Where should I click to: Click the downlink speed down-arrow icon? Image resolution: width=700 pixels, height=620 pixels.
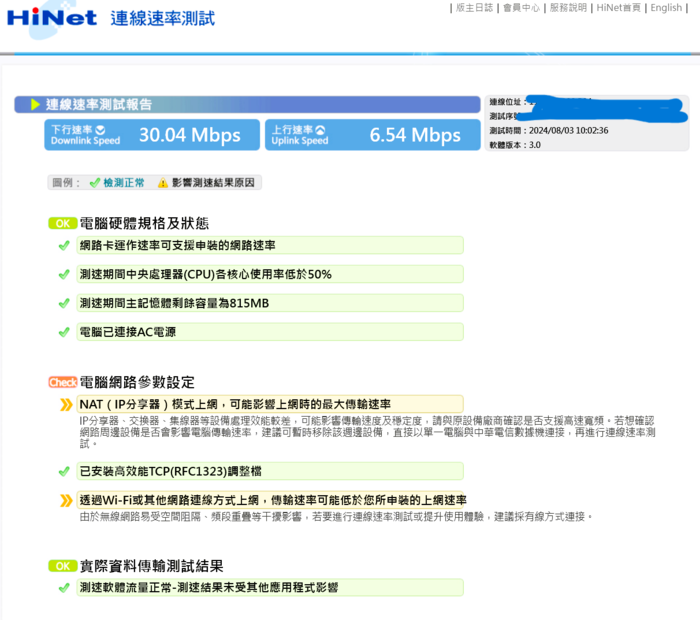(100, 130)
